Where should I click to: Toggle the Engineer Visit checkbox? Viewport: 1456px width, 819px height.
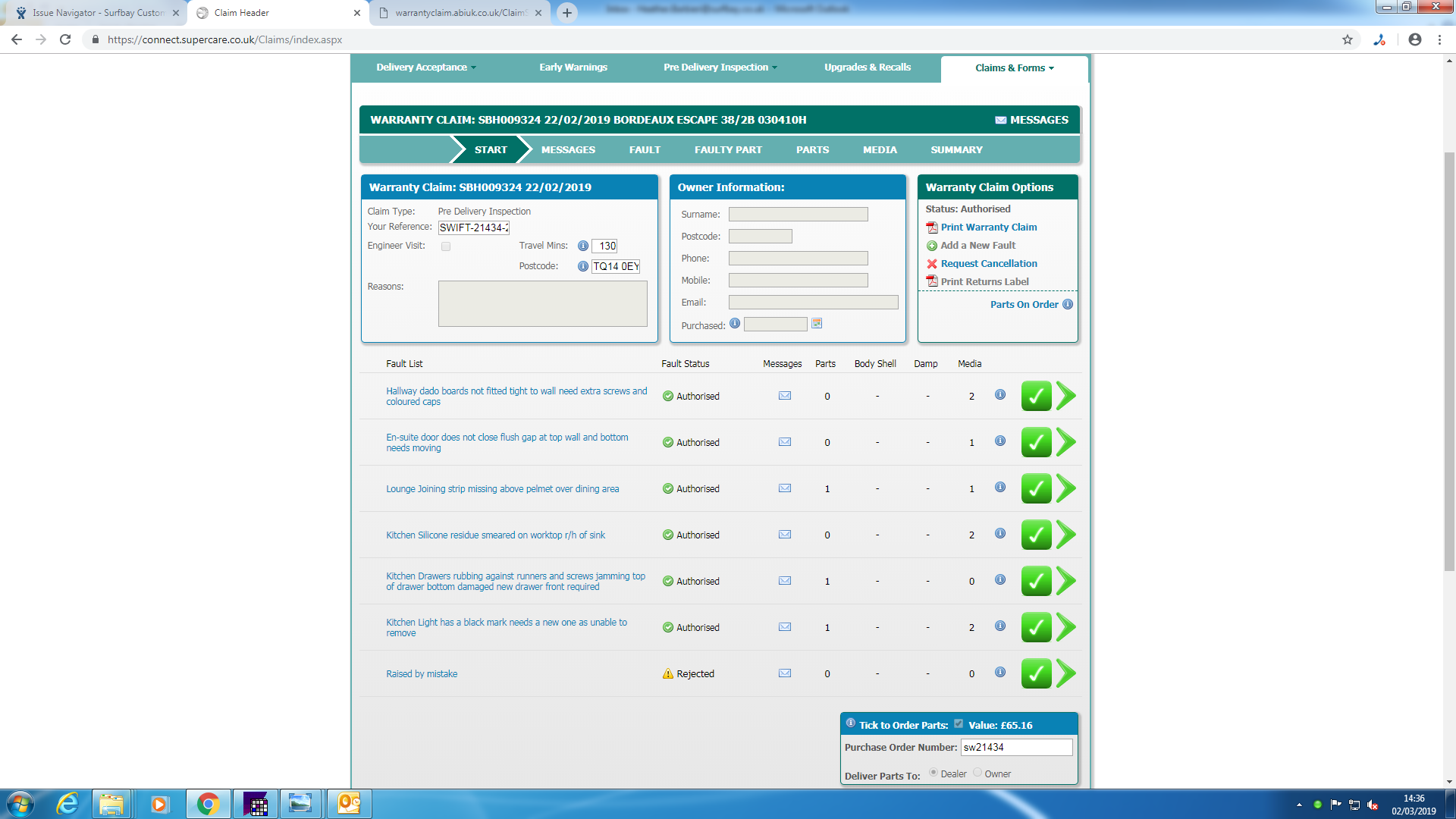coord(446,246)
